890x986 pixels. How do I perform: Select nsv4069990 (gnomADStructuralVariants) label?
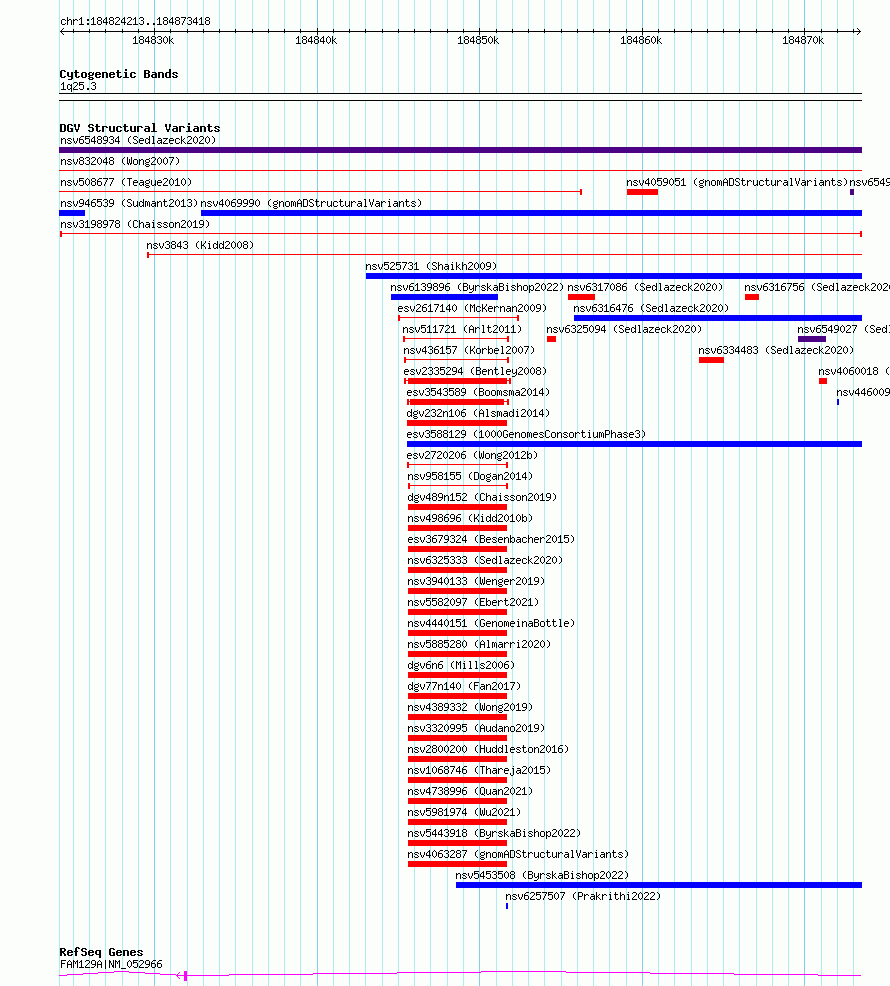point(311,204)
